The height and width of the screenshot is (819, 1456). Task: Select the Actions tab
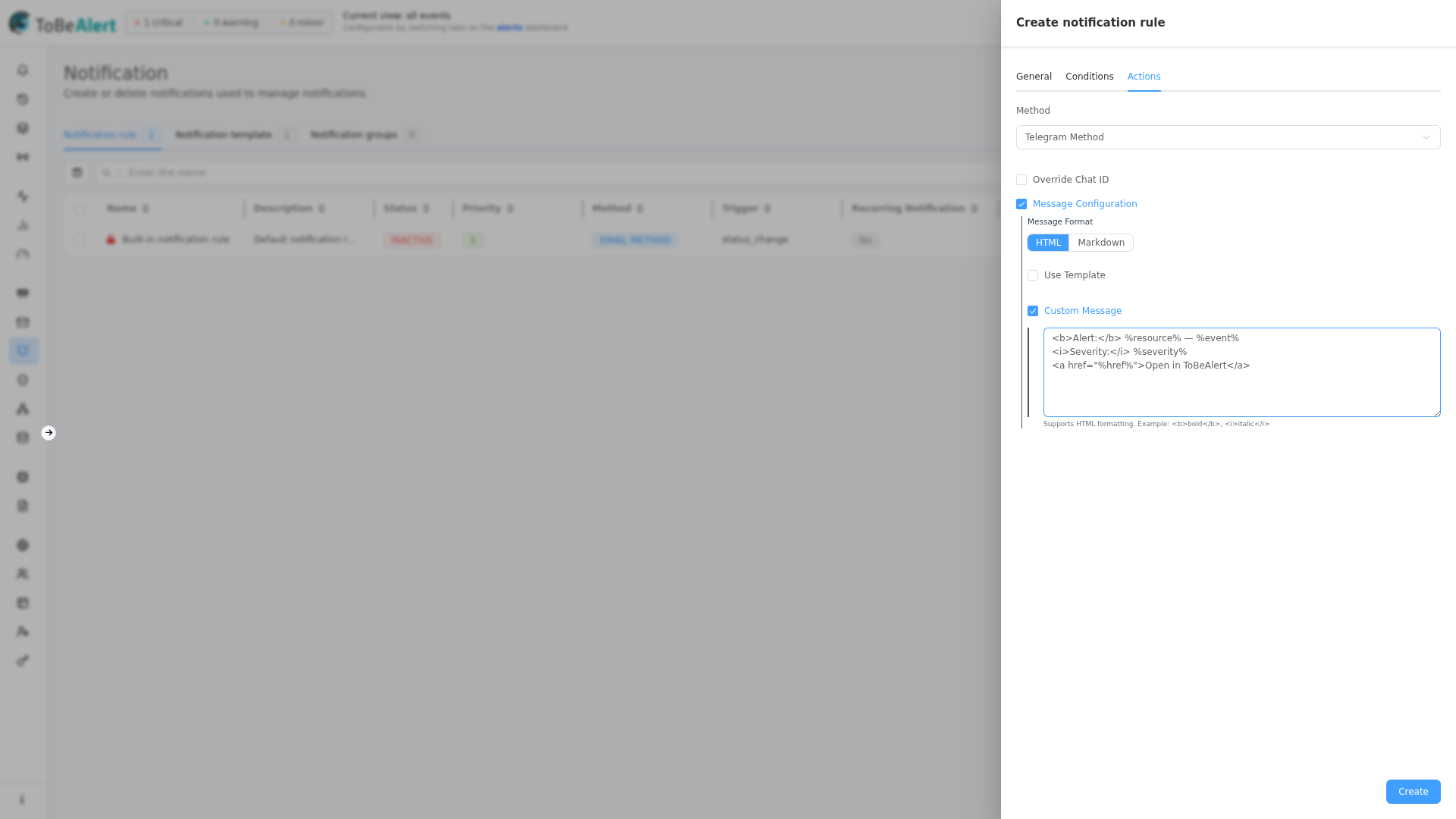click(x=1144, y=77)
